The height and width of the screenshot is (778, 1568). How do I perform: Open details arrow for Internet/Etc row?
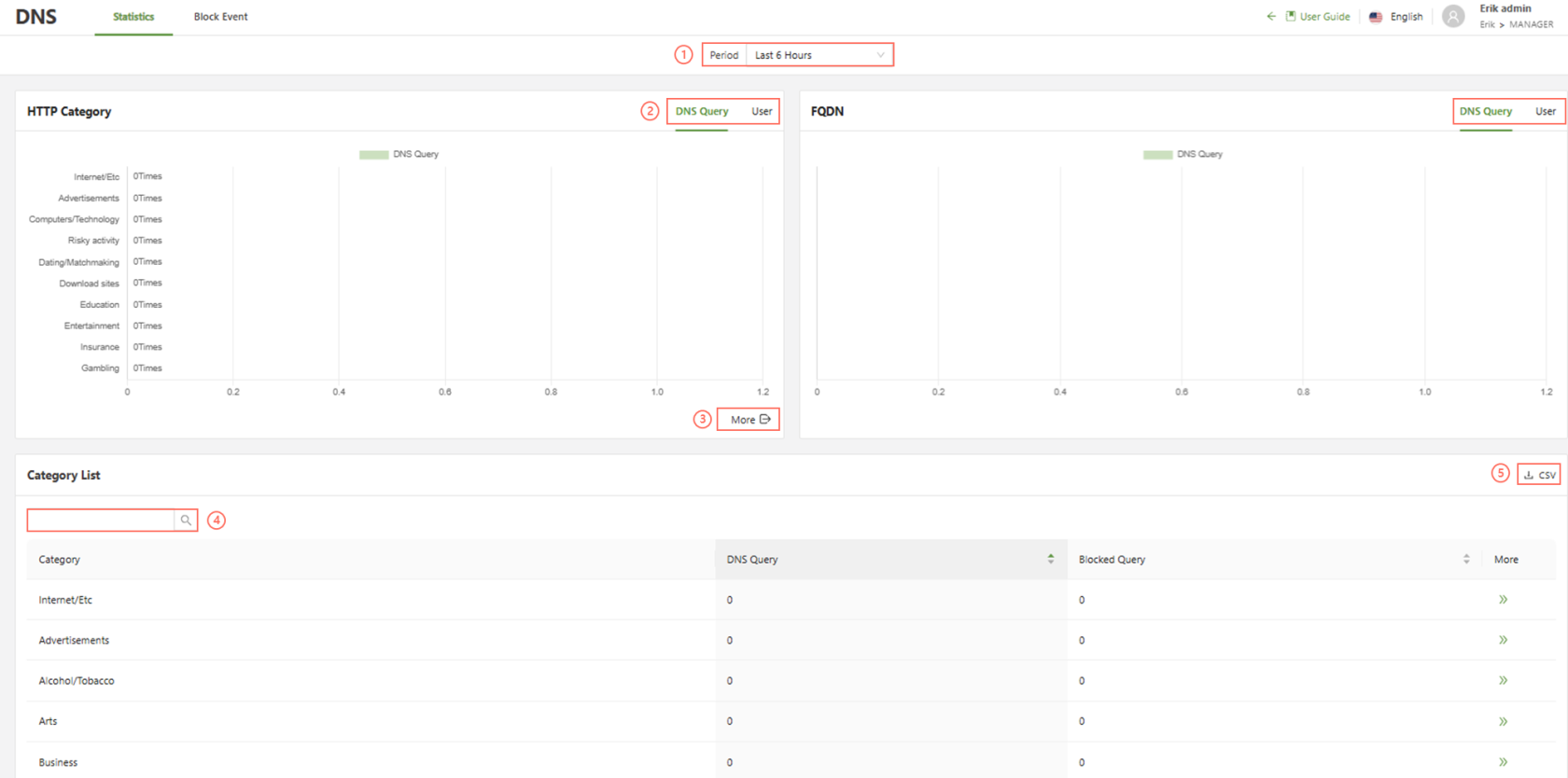coord(1503,600)
